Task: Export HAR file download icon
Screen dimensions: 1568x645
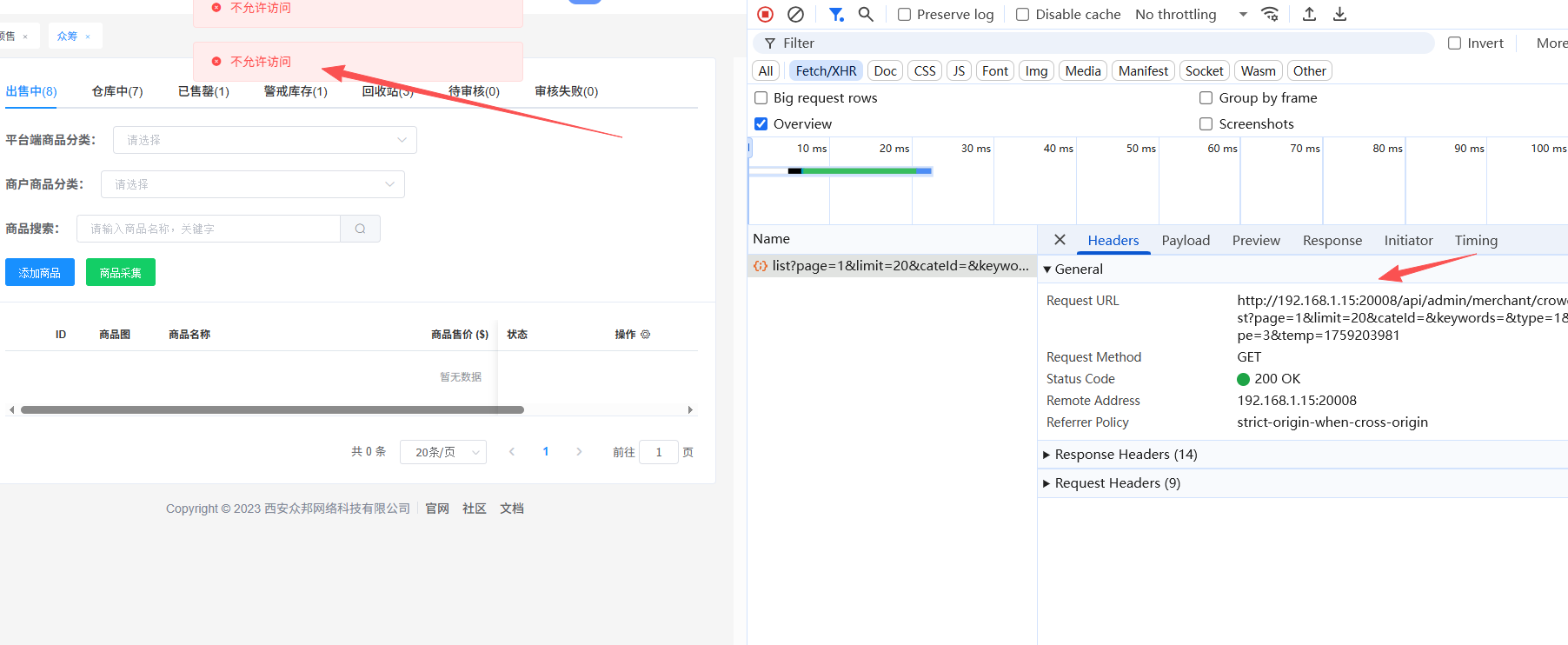Action: coord(1339,14)
